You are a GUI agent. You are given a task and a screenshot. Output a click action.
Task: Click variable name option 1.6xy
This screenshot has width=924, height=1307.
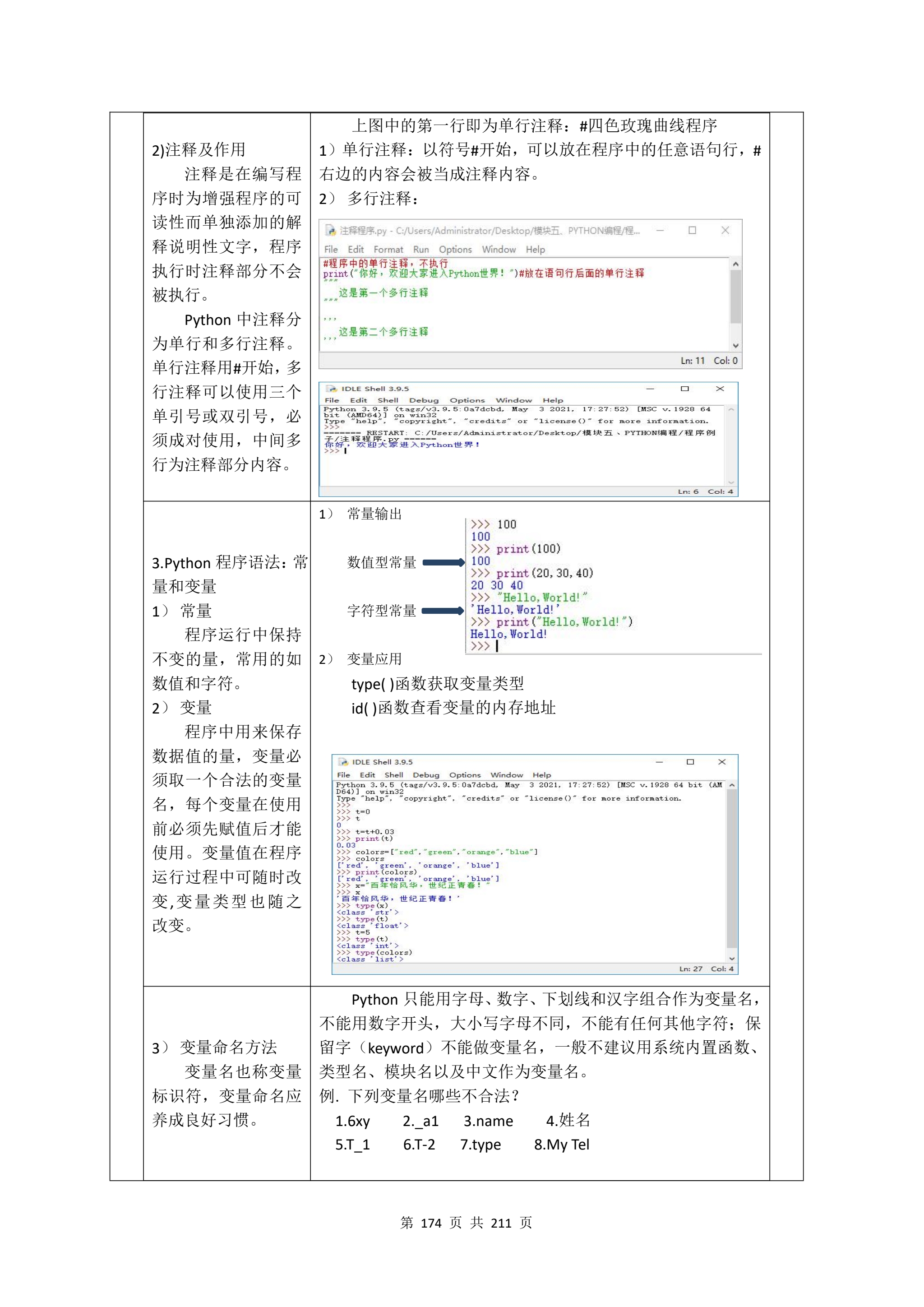point(353,1121)
